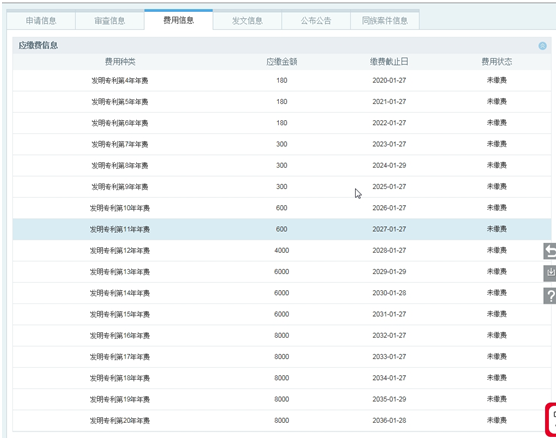The height and width of the screenshot is (440, 558).
Task: Click the amount 6000 in the 第13年年费 row
Action: click(x=281, y=272)
